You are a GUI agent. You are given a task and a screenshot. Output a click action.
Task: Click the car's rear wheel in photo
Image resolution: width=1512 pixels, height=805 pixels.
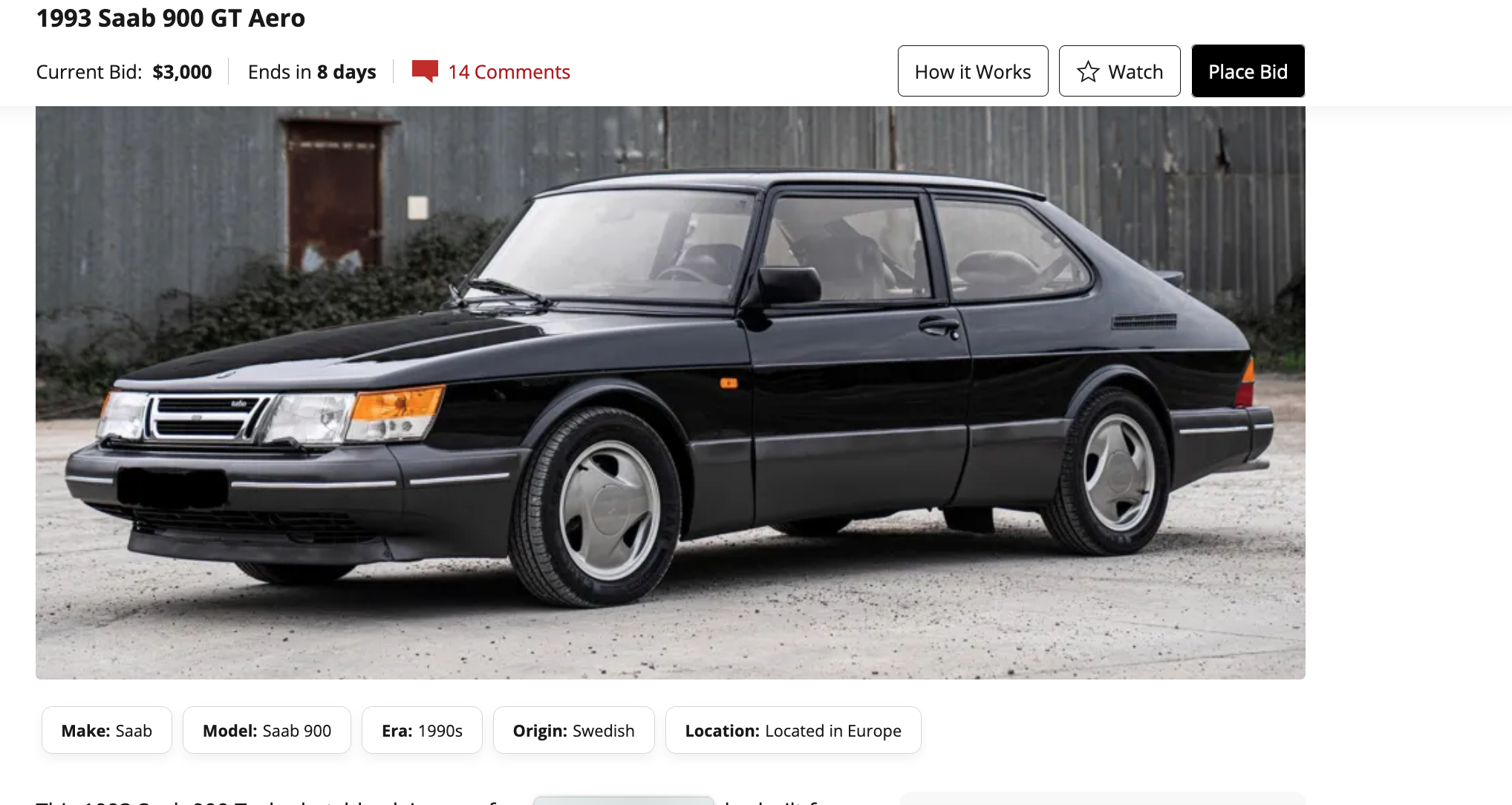click(1114, 472)
